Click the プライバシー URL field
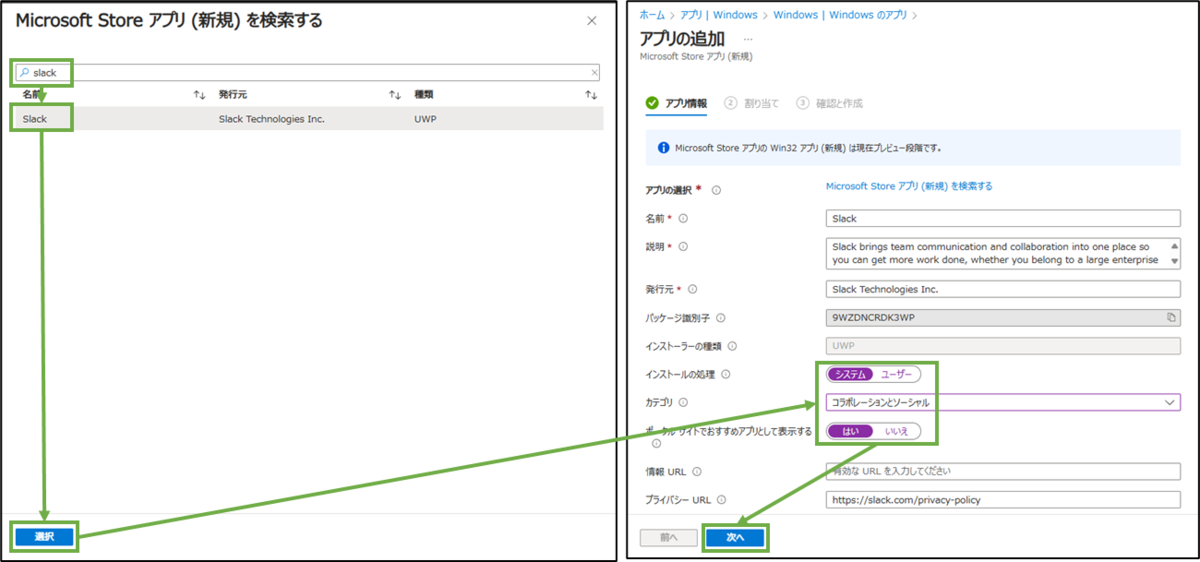 (1003, 500)
